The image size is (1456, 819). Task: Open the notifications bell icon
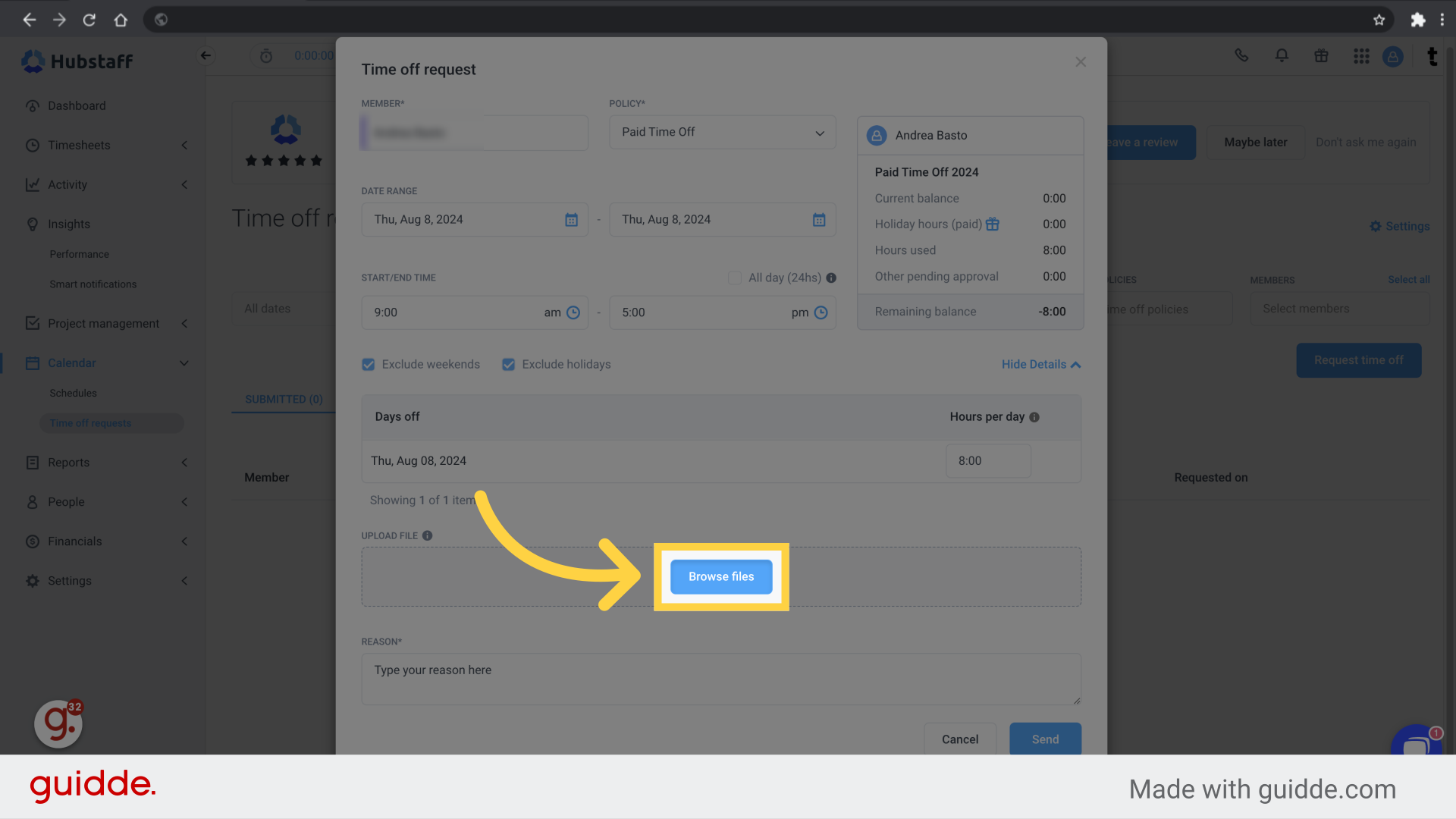coord(1281,56)
